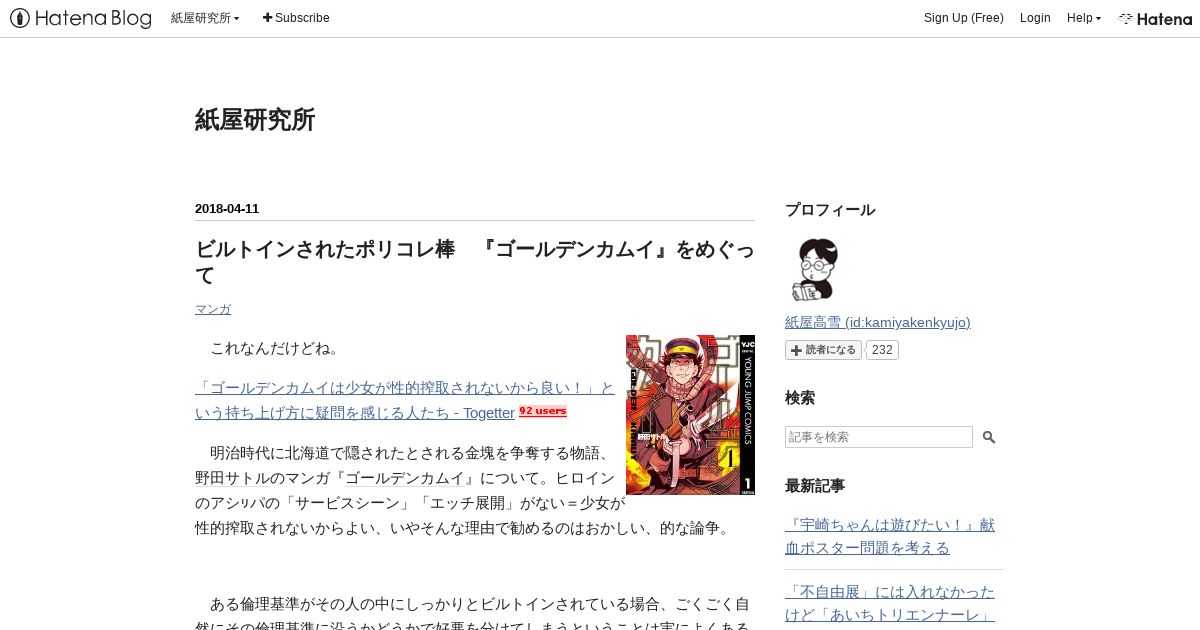The height and width of the screenshot is (630, 1200).
Task: Open the blog title 紙屋研究所 heading
Action: pos(255,120)
